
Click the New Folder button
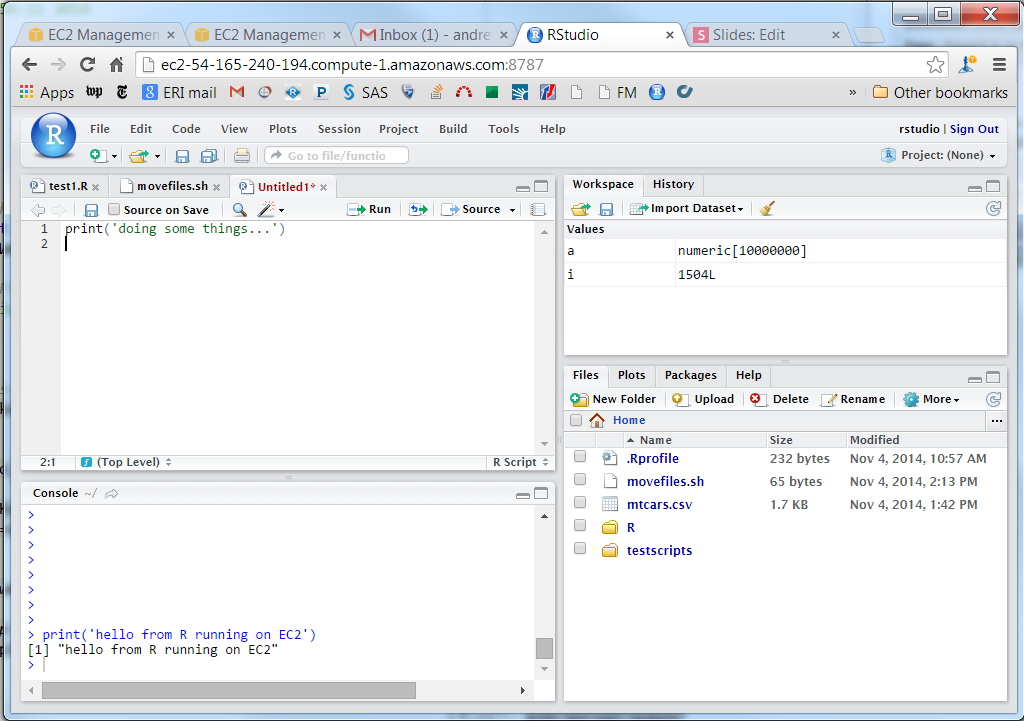coord(613,399)
